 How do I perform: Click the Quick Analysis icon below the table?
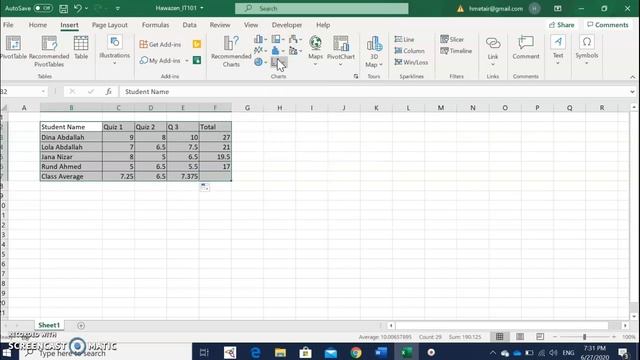[205, 187]
